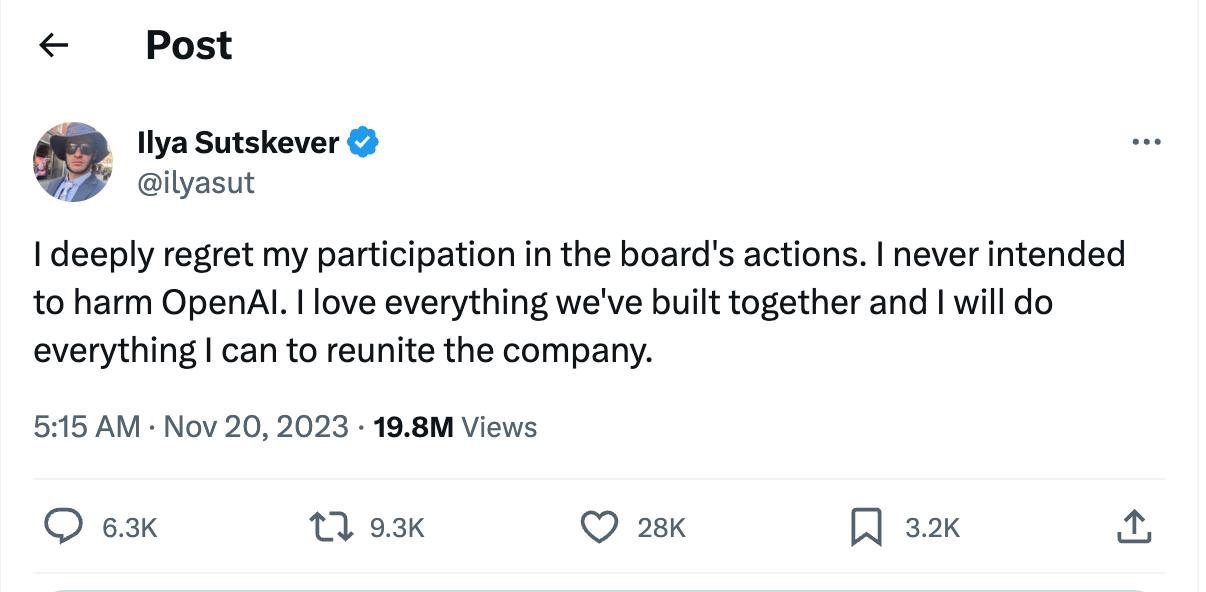Share the post via upload arrow icon
The width and height of the screenshot is (1206, 592).
pos(1133,526)
